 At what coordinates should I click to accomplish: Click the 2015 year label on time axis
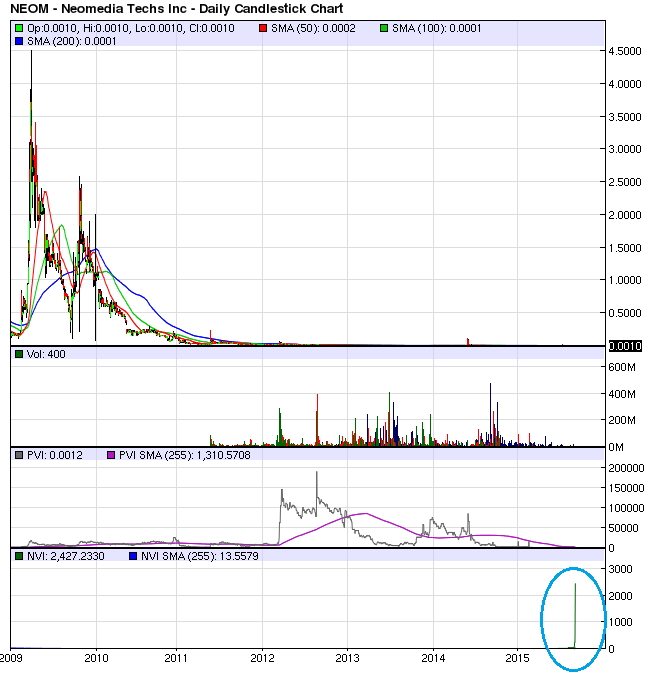point(517,658)
